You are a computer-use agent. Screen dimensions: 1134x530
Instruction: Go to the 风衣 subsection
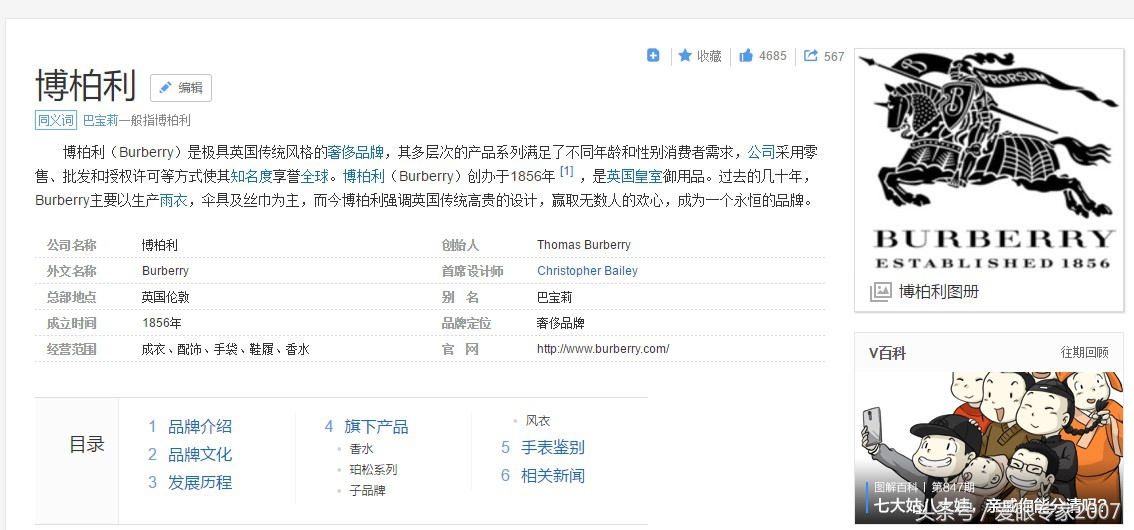point(538,421)
